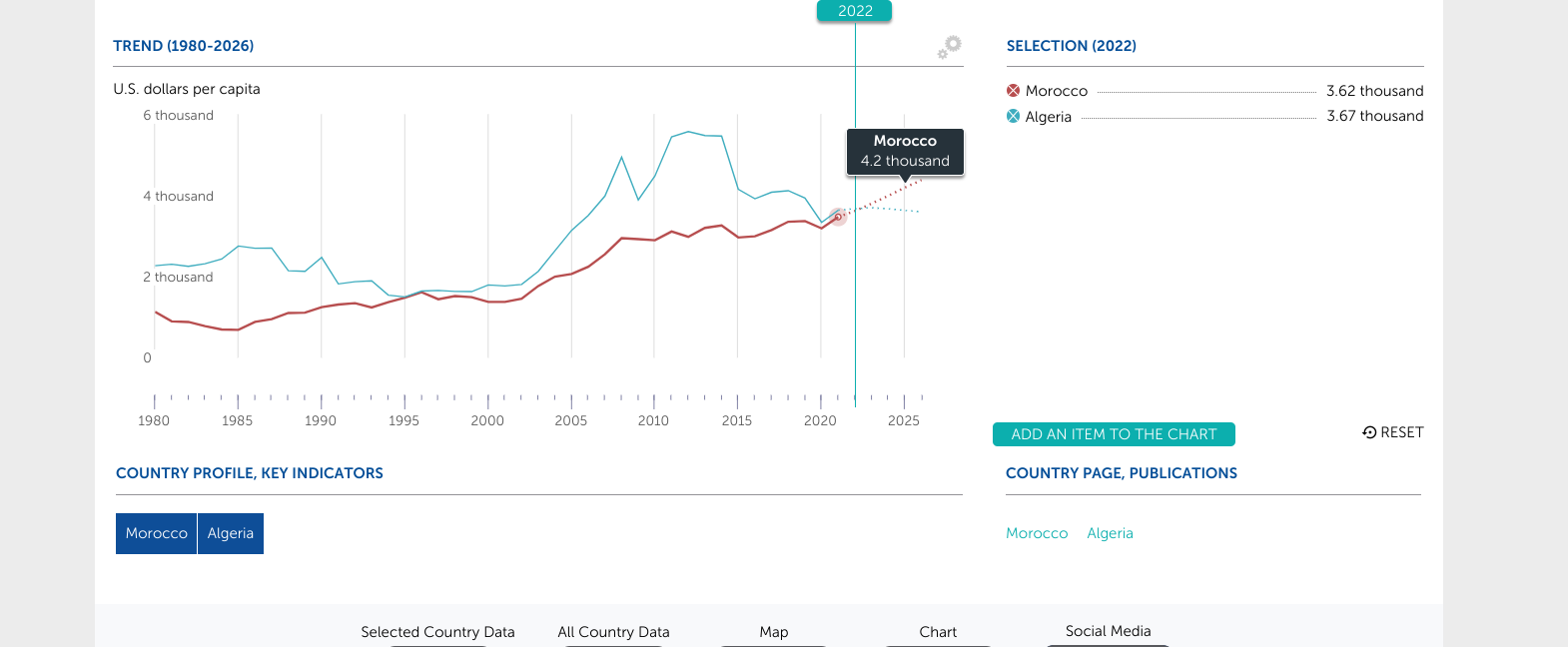This screenshot has width=1568, height=647.
Task: Click the 2022 year flag above chart
Action: coord(855,11)
